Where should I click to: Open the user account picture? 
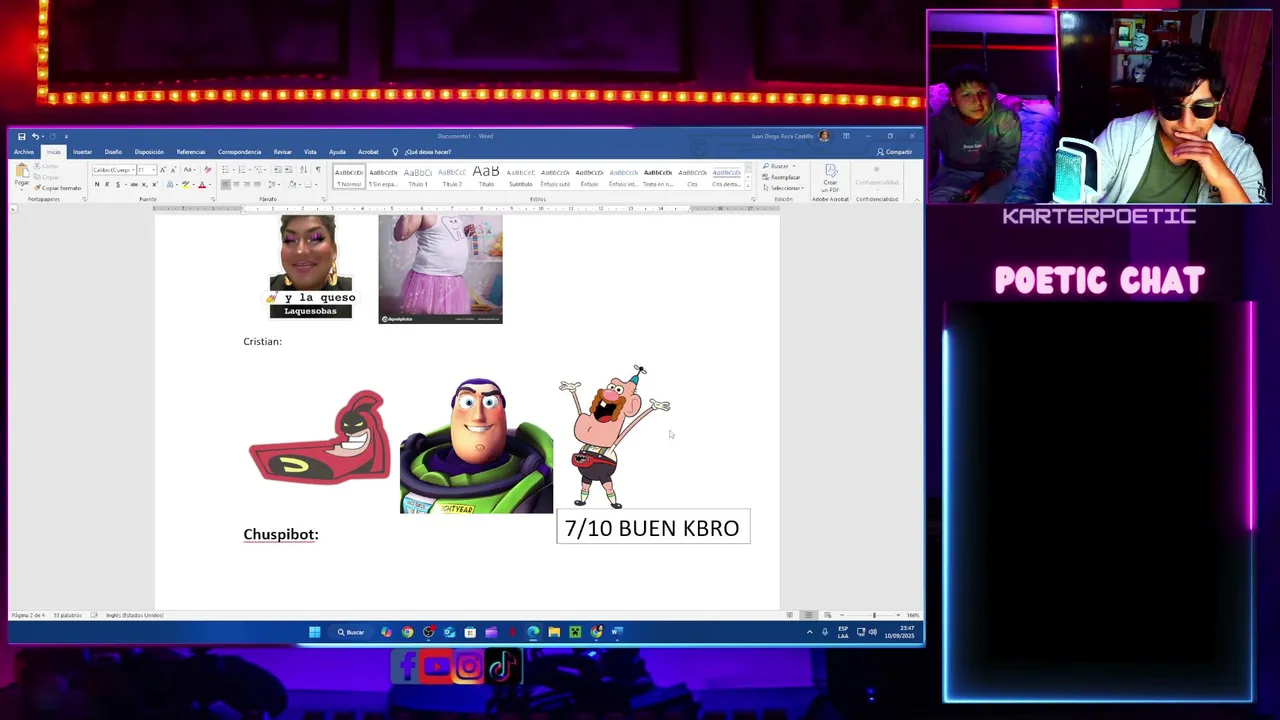click(824, 136)
